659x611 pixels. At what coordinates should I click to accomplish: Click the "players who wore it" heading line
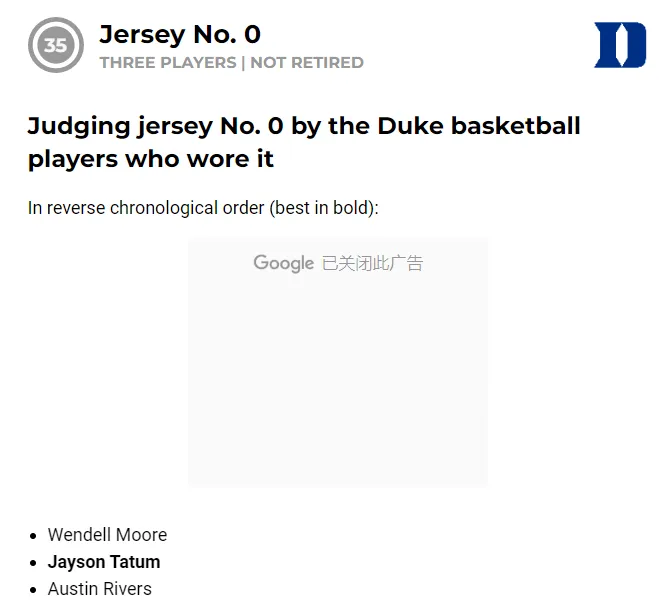point(150,159)
